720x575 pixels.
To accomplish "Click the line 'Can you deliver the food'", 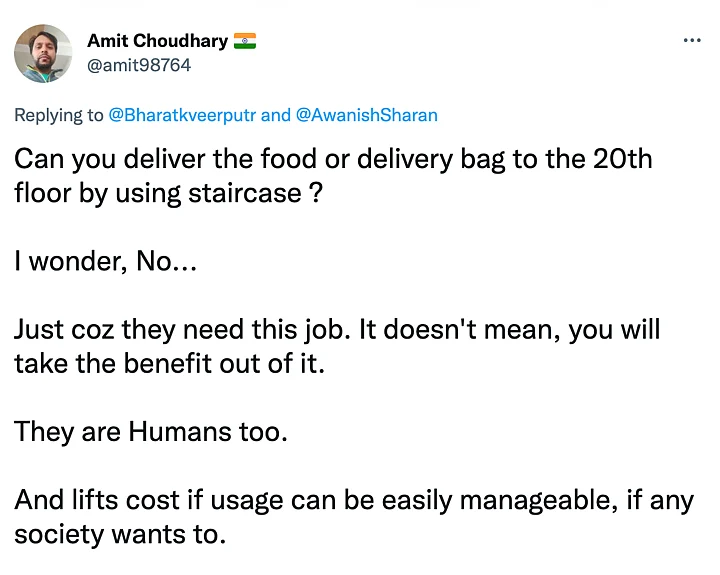I will tap(333, 159).
